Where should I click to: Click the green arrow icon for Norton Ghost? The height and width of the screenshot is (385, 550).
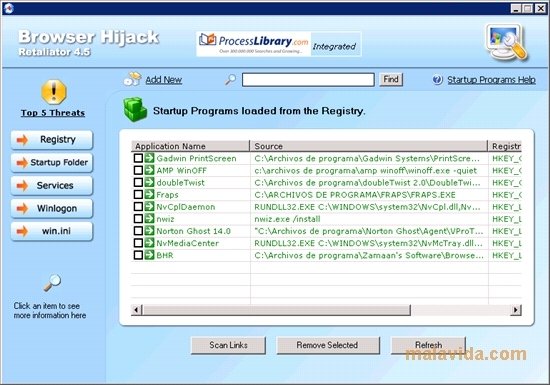pos(149,231)
